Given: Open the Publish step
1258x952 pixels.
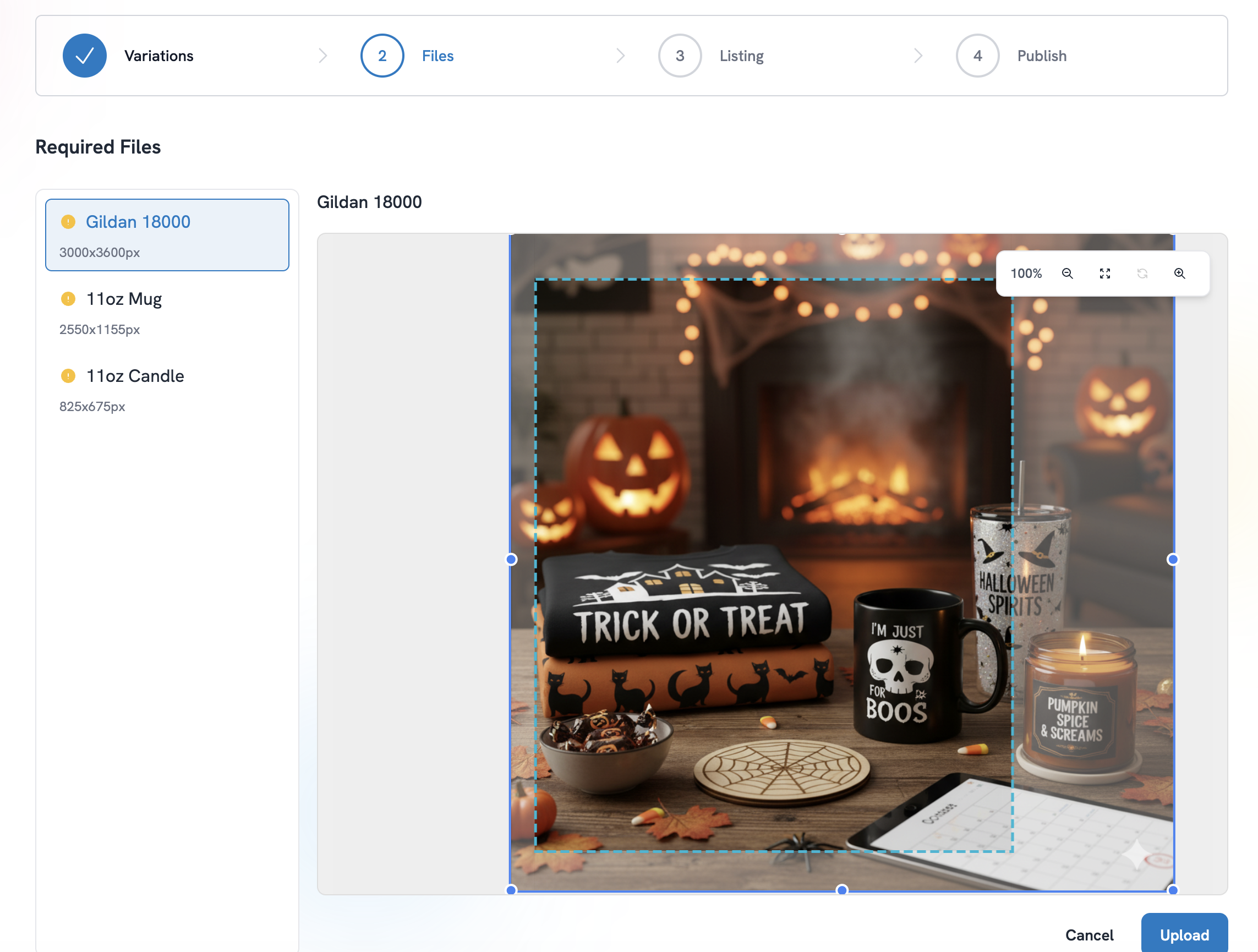Looking at the screenshot, I should click(1041, 56).
